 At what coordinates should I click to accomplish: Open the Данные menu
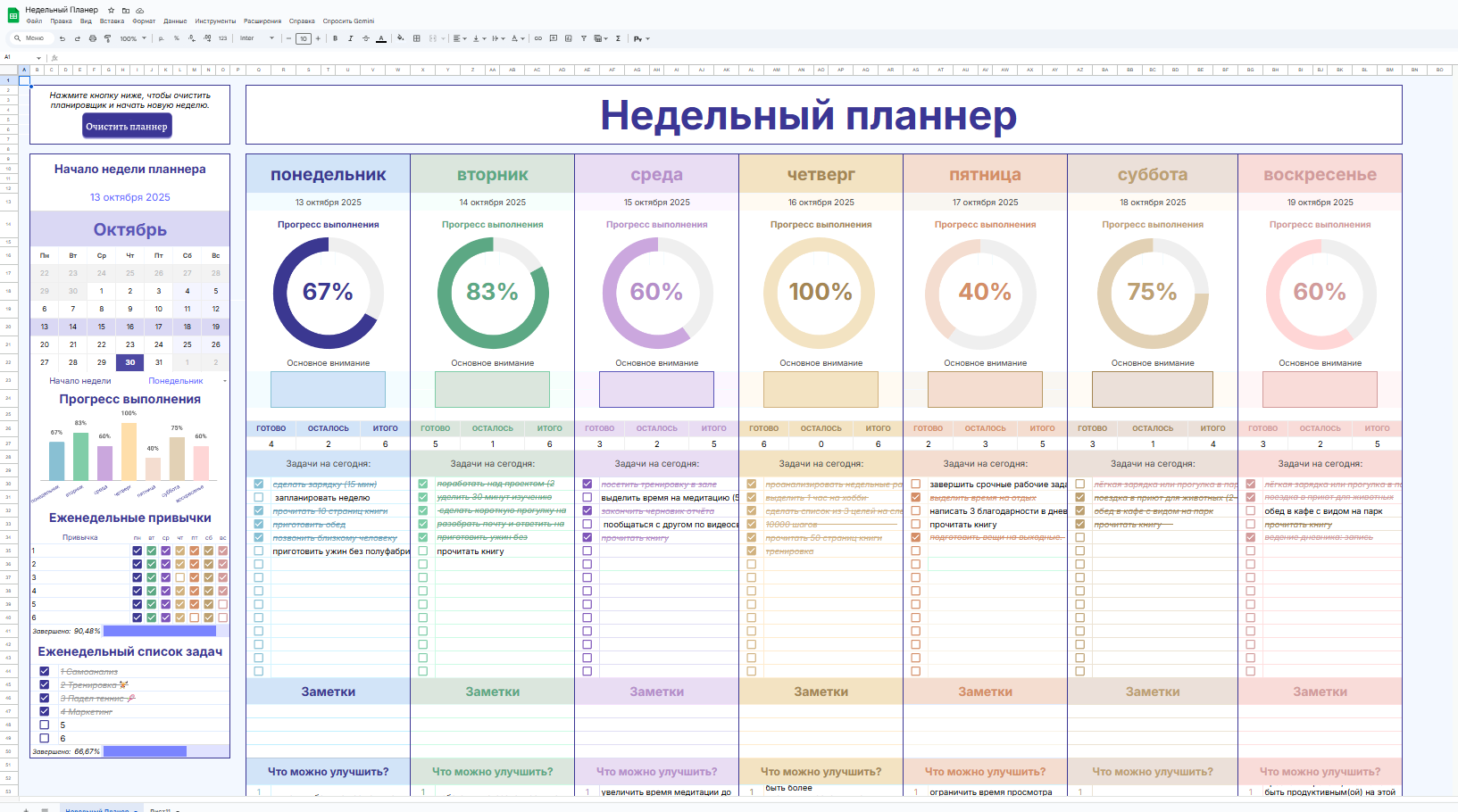[x=175, y=21]
